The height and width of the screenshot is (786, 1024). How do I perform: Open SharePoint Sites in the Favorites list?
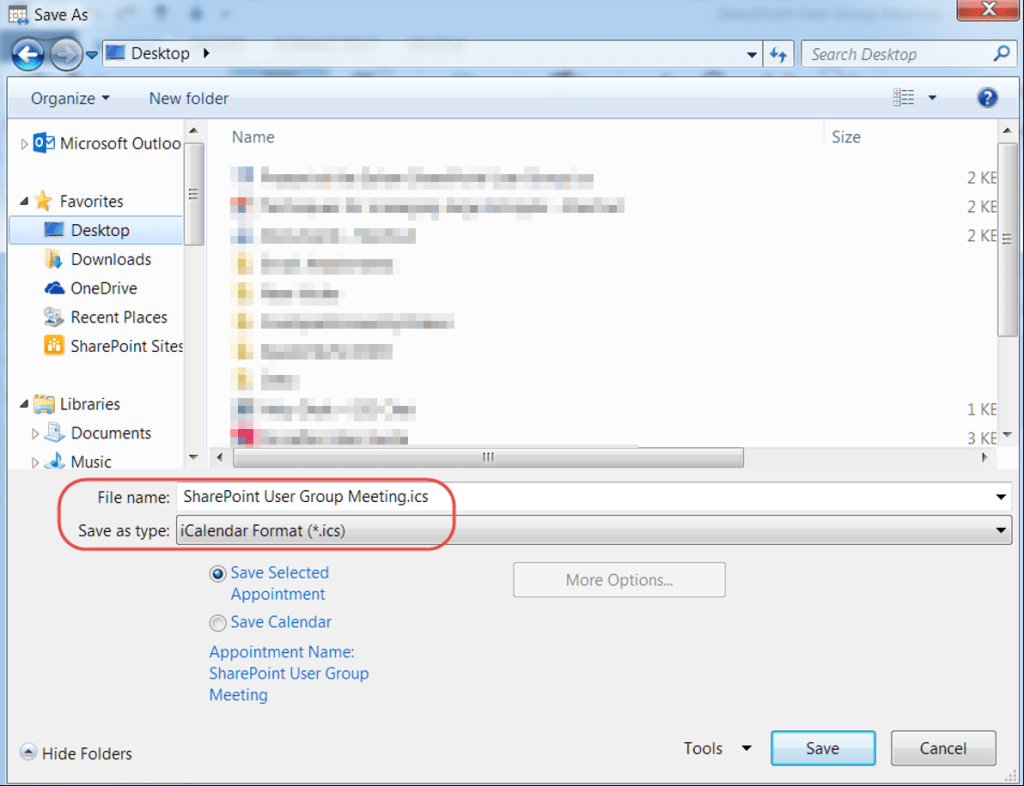(122, 346)
